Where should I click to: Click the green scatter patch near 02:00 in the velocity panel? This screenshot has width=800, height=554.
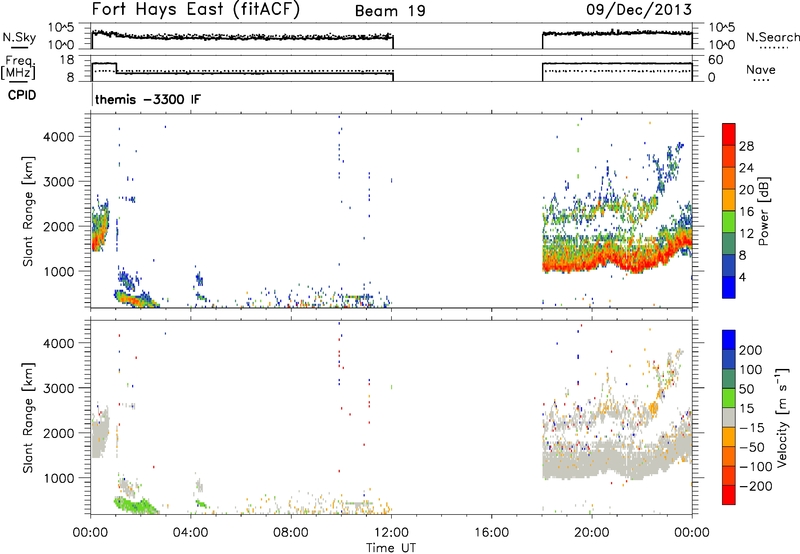pos(135,506)
